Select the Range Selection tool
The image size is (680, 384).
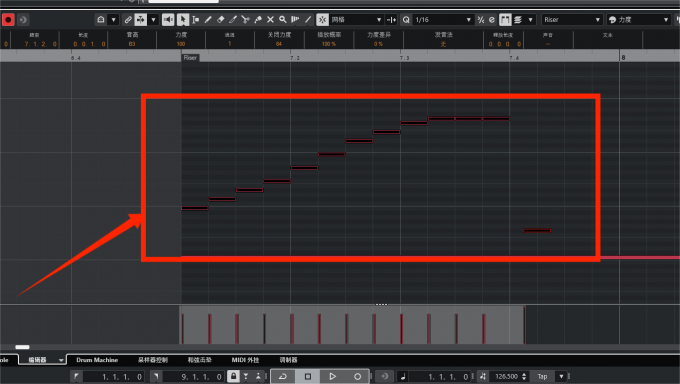[x=196, y=20]
